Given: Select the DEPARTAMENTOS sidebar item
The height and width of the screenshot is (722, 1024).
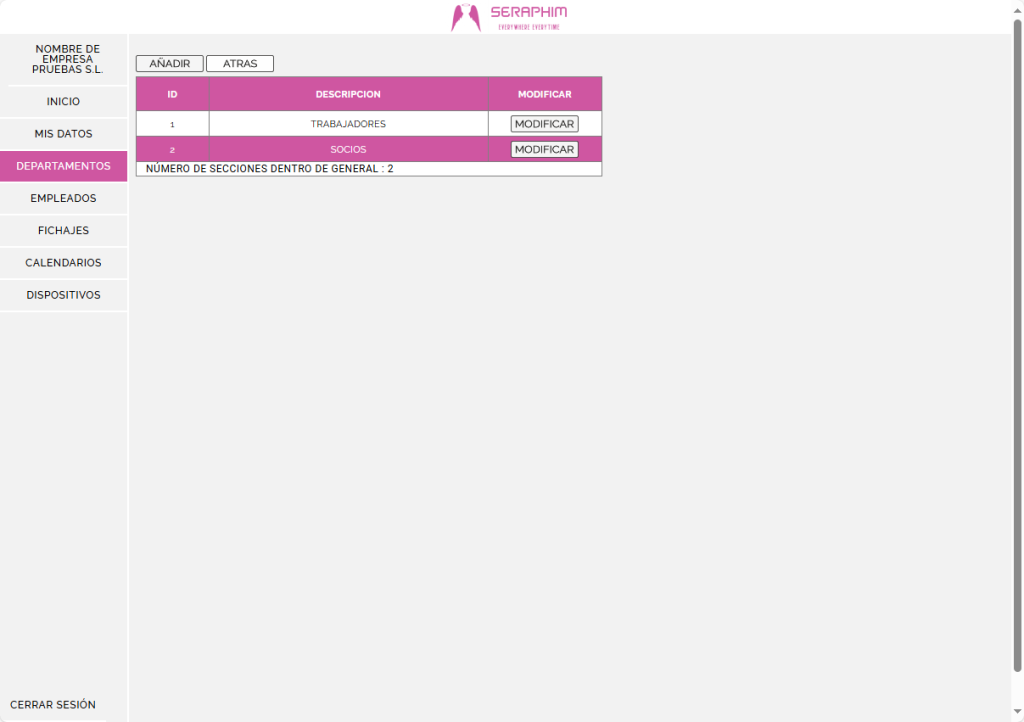Looking at the screenshot, I should tap(63, 166).
